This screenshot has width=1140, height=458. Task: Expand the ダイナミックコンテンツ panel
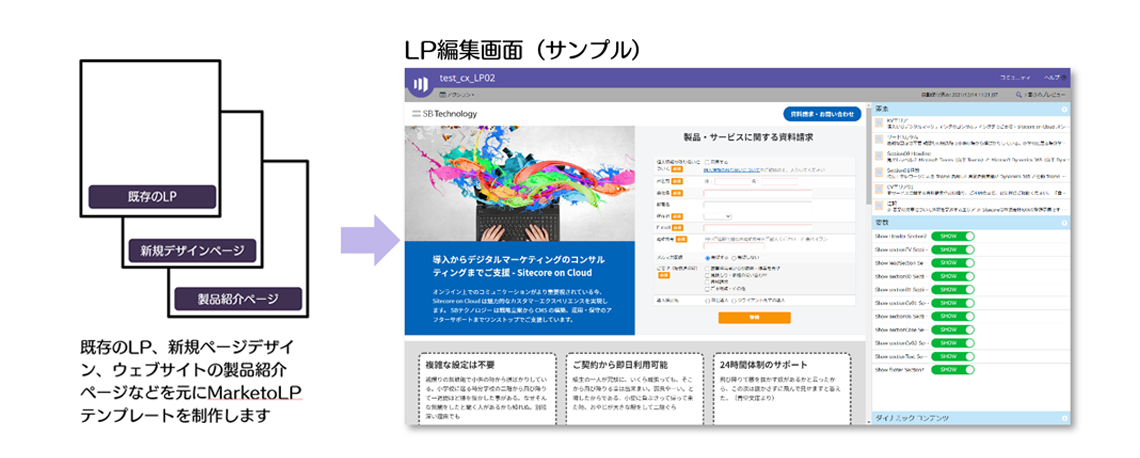pos(1064,419)
